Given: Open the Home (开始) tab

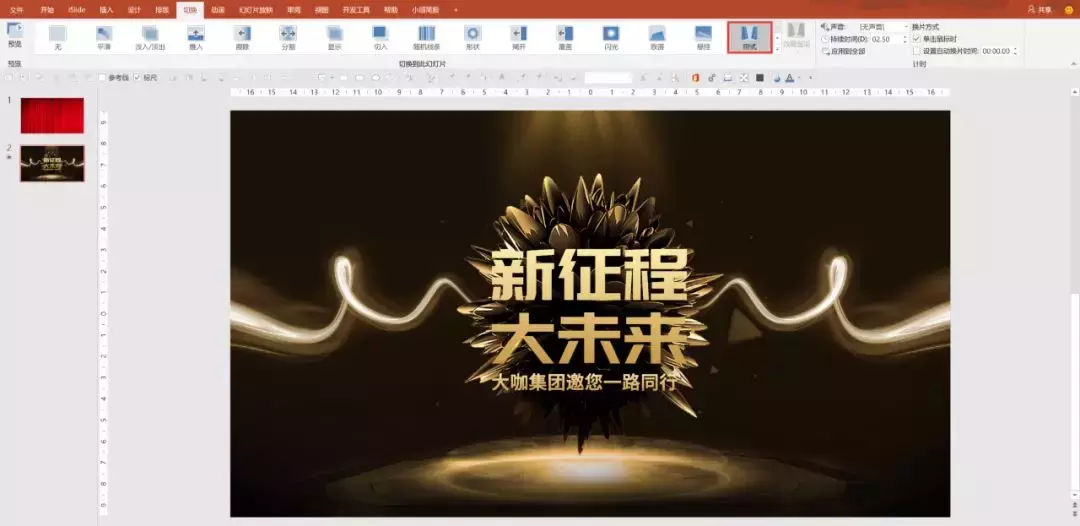Looking at the screenshot, I should pos(47,10).
